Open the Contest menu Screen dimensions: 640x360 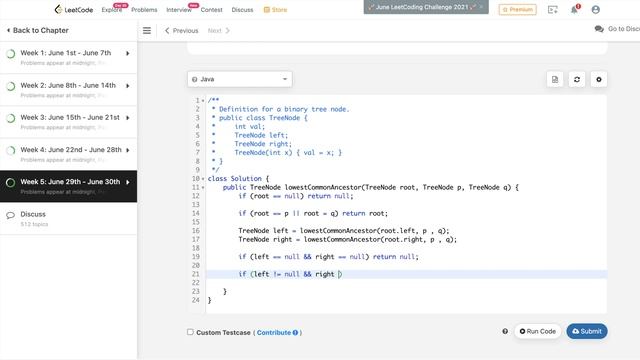click(211, 10)
